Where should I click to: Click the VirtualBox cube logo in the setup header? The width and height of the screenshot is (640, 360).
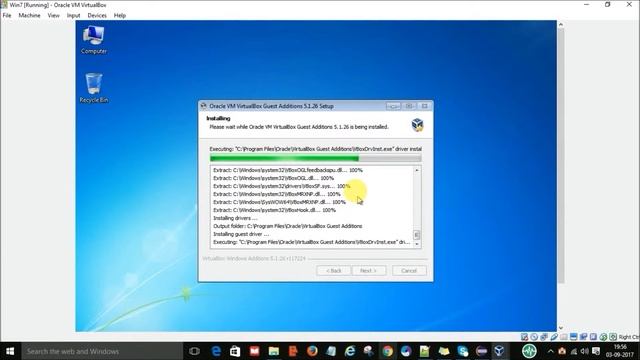click(x=417, y=124)
